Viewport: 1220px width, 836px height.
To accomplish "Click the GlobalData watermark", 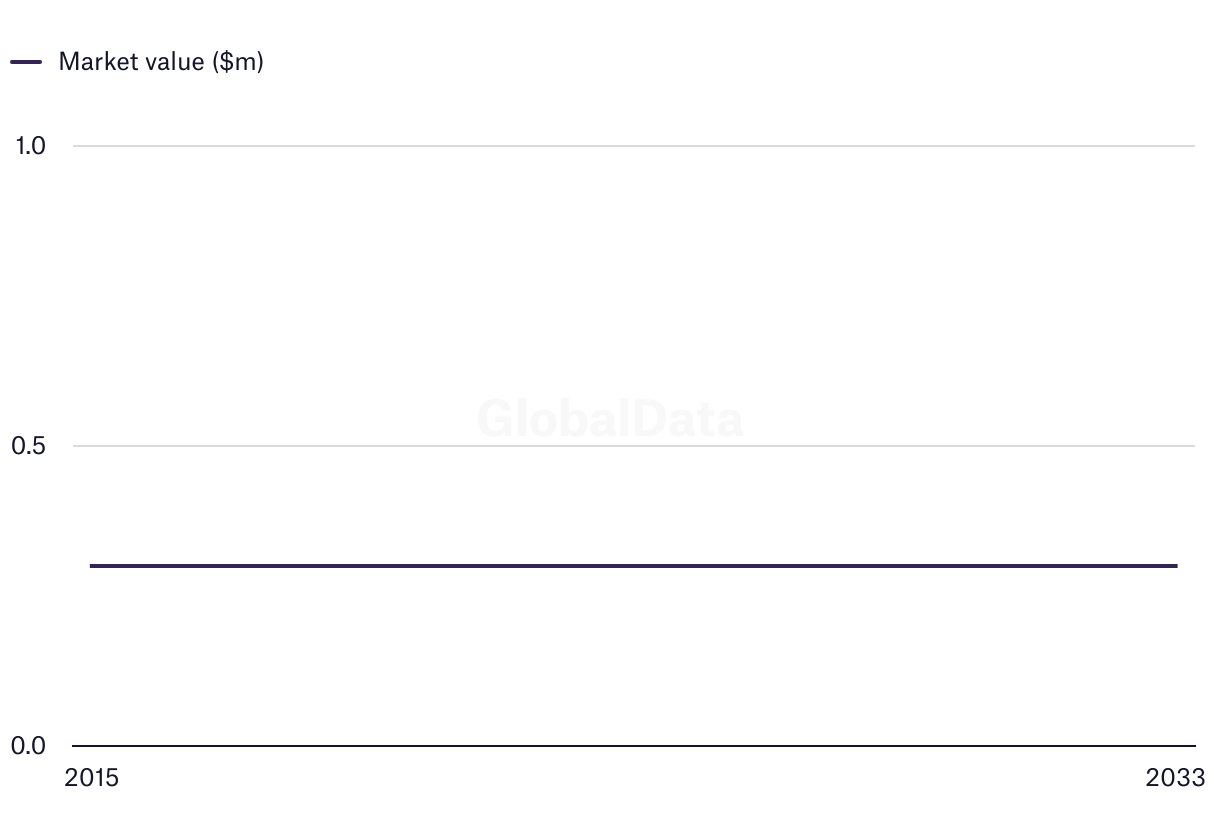I will (x=610, y=419).
